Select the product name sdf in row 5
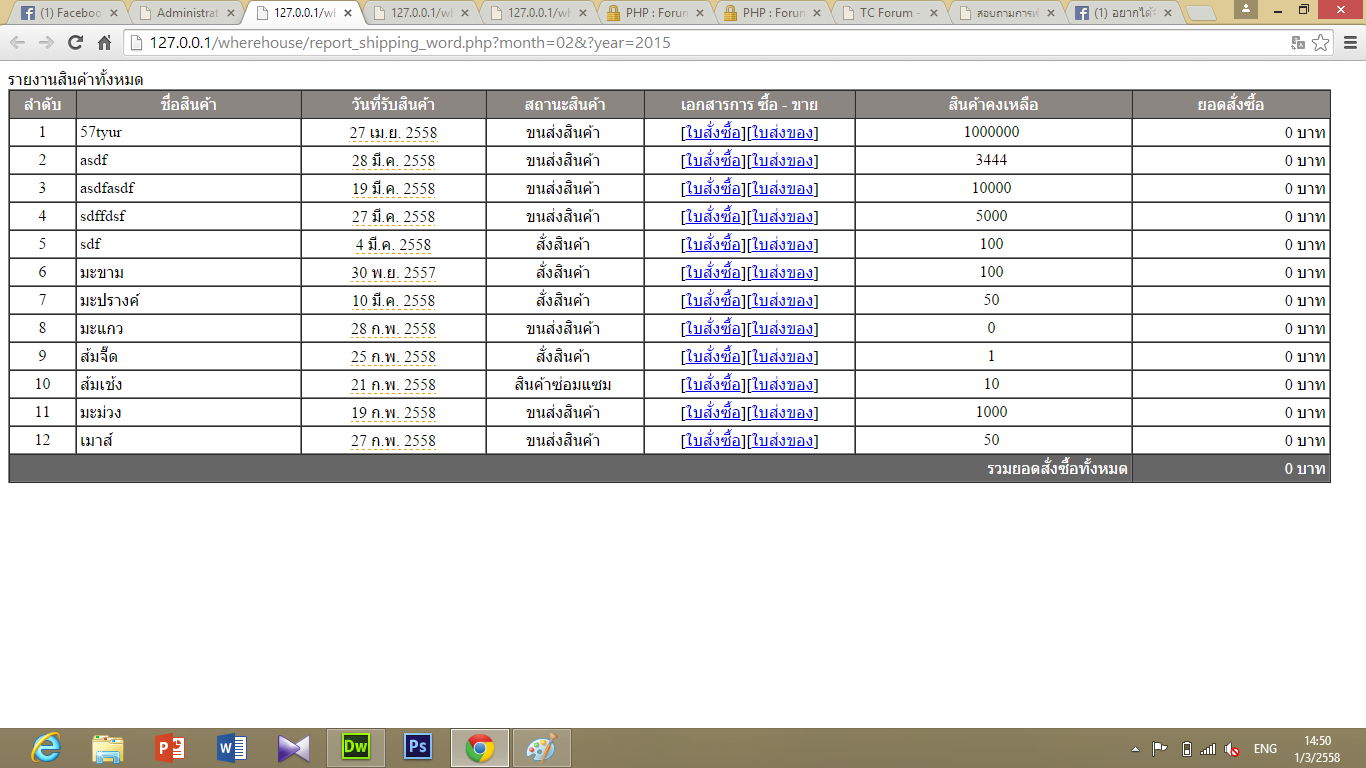The width and height of the screenshot is (1366, 768). [90, 244]
